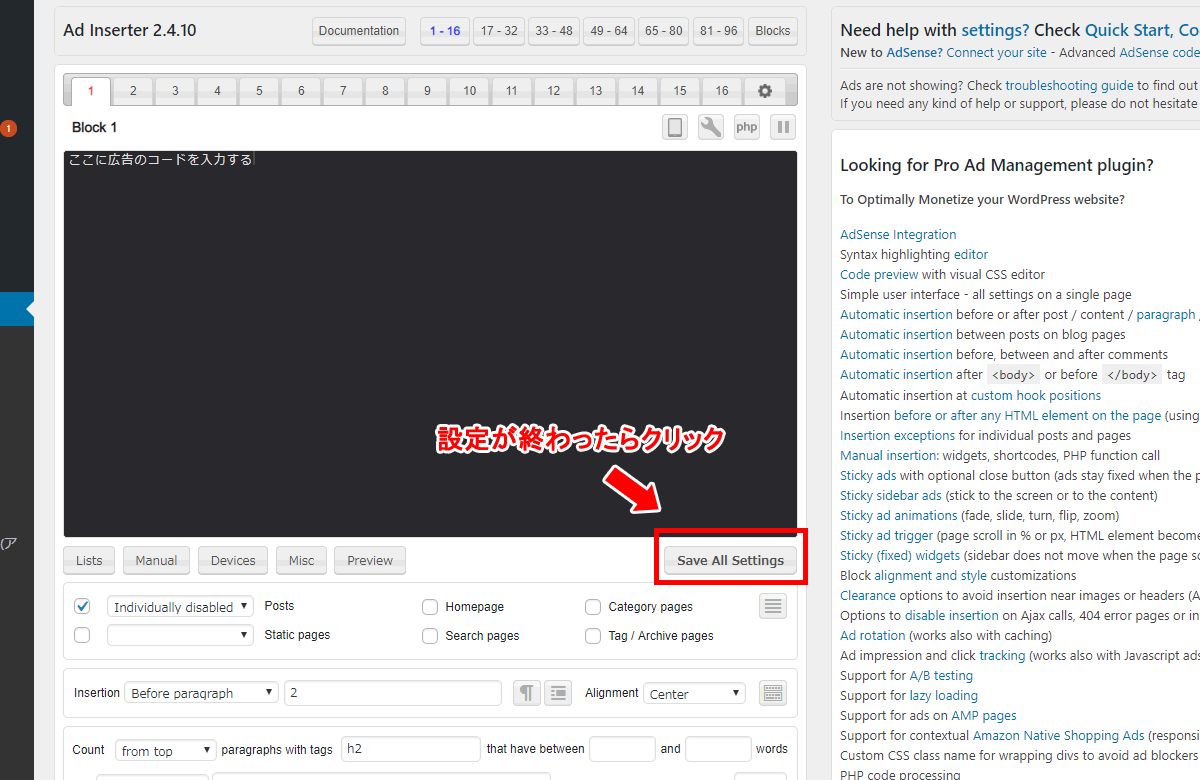This screenshot has width=1200, height=780.
Task: Open the wrench tools icon
Action: (x=711, y=127)
